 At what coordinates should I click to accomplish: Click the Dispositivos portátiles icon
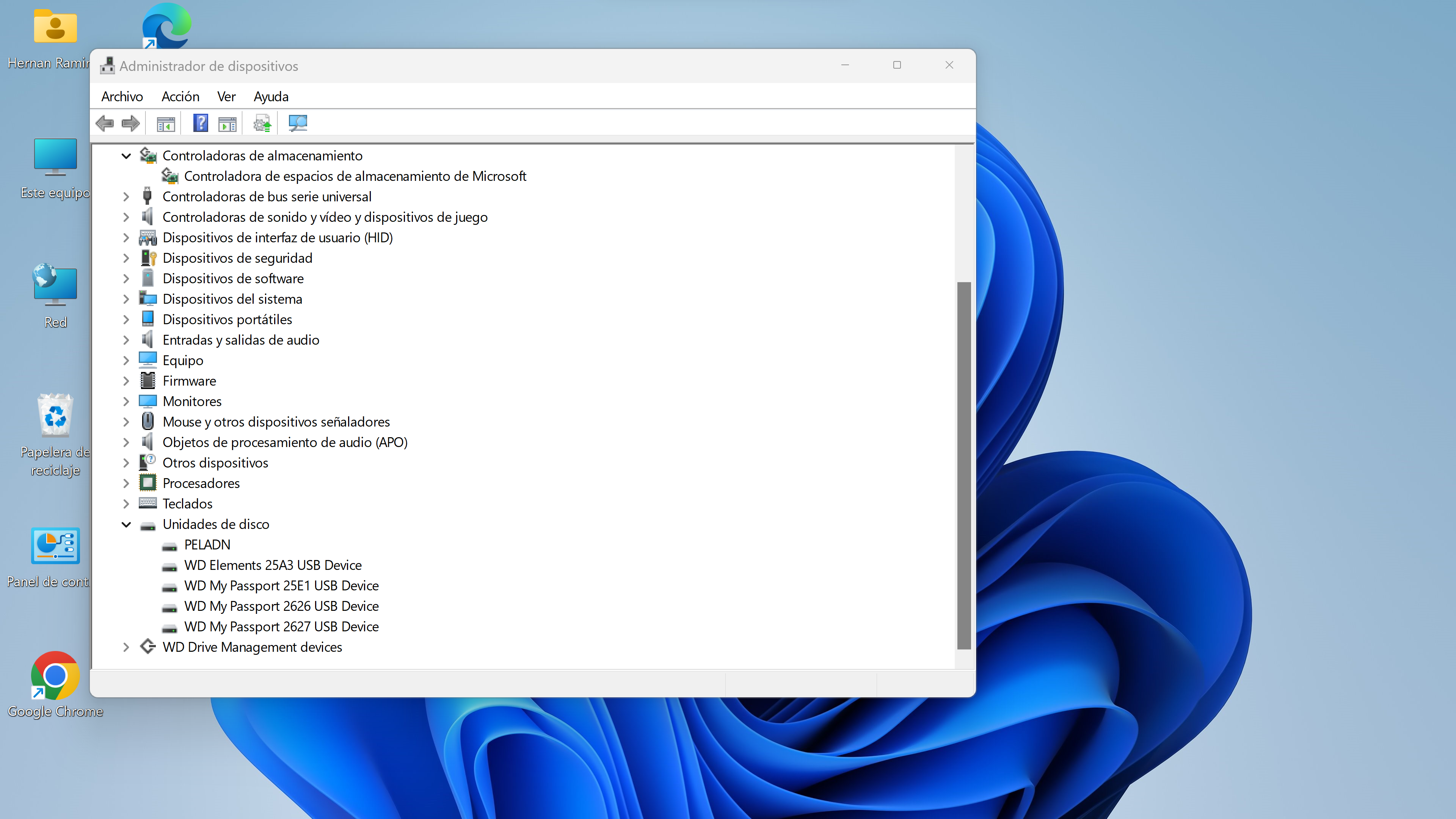click(x=147, y=319)
